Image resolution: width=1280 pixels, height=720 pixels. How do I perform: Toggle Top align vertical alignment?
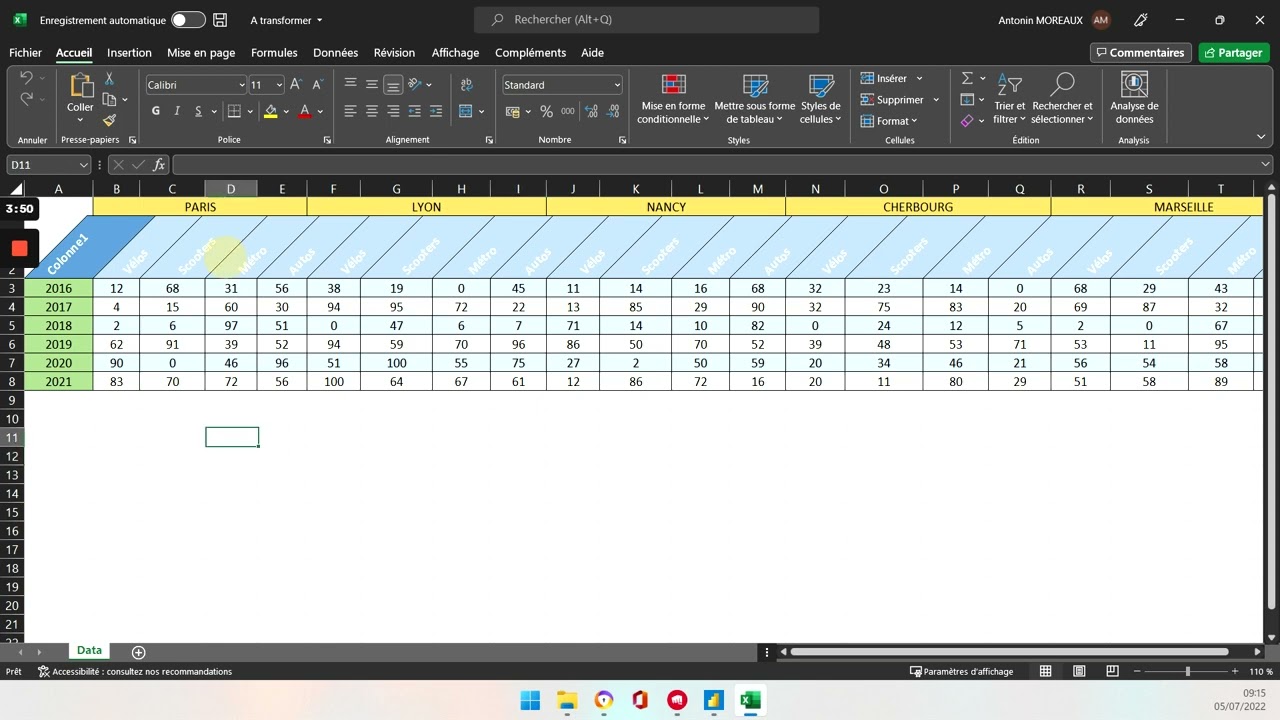coord(350,85)
